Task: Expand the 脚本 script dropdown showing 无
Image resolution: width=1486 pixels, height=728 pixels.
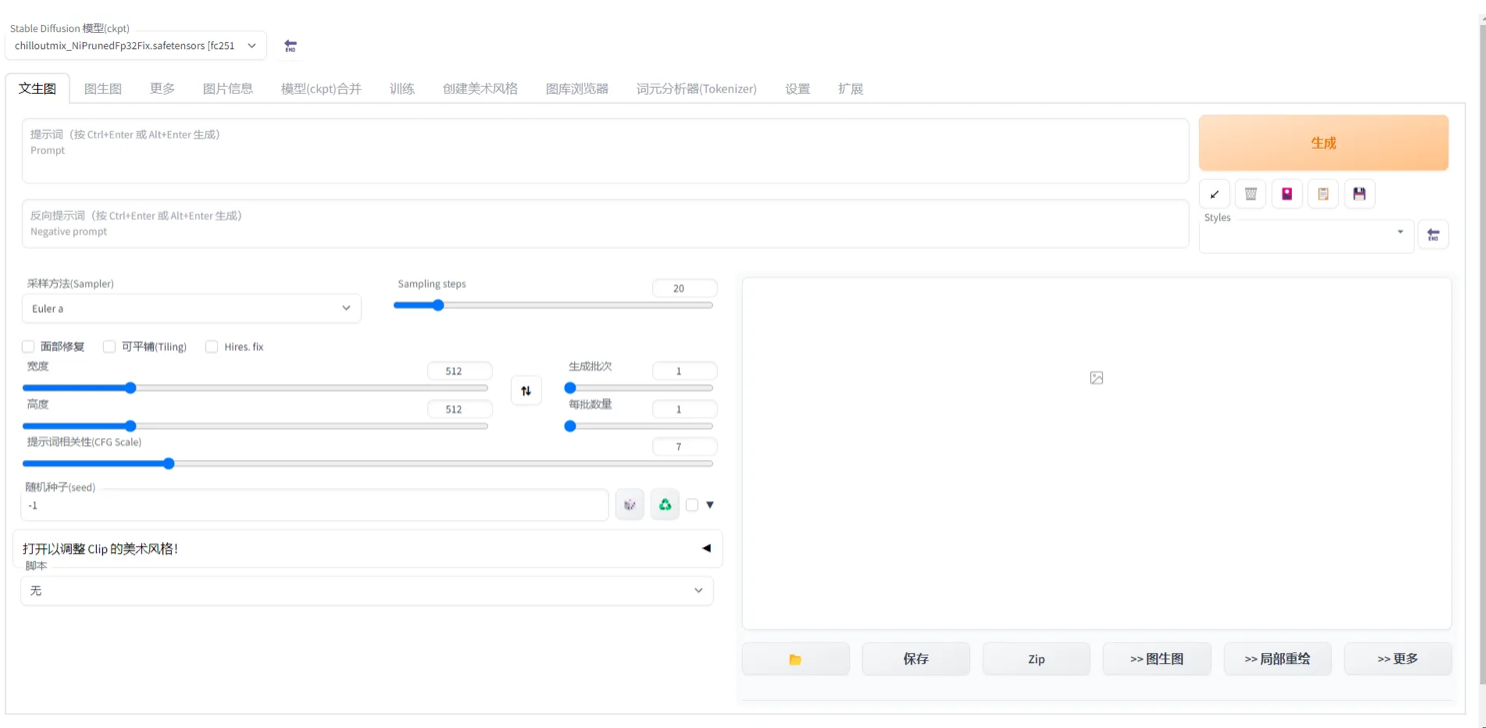Action: pyautogui.click(x=367, y=591)
